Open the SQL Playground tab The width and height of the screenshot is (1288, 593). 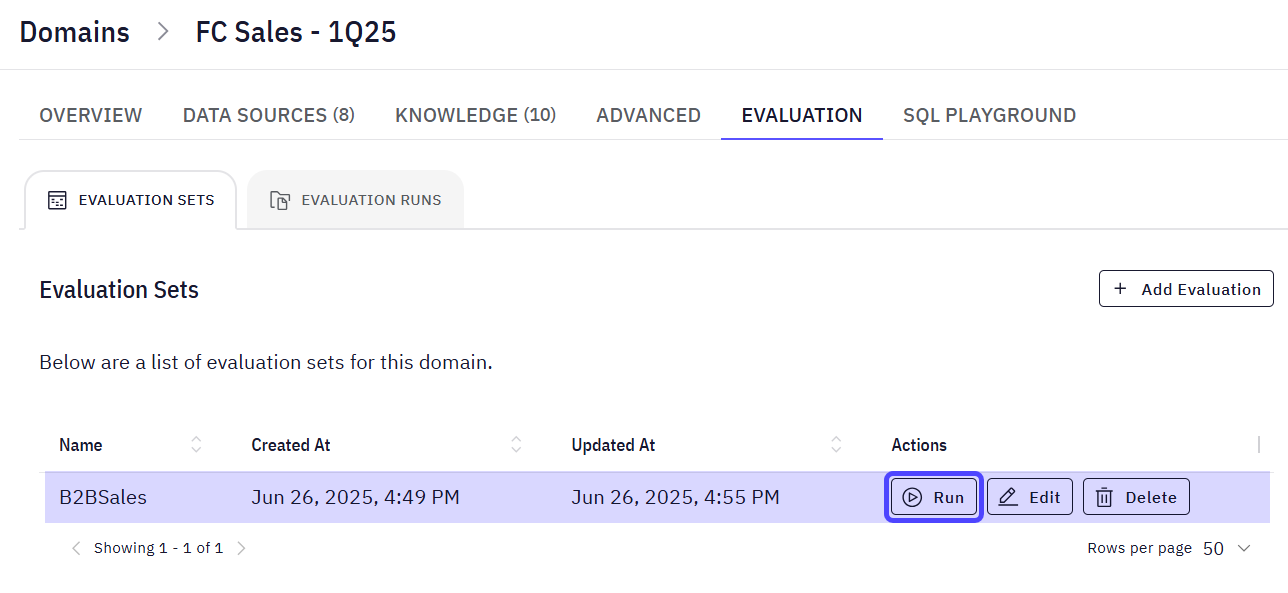[x=990, y=115]
